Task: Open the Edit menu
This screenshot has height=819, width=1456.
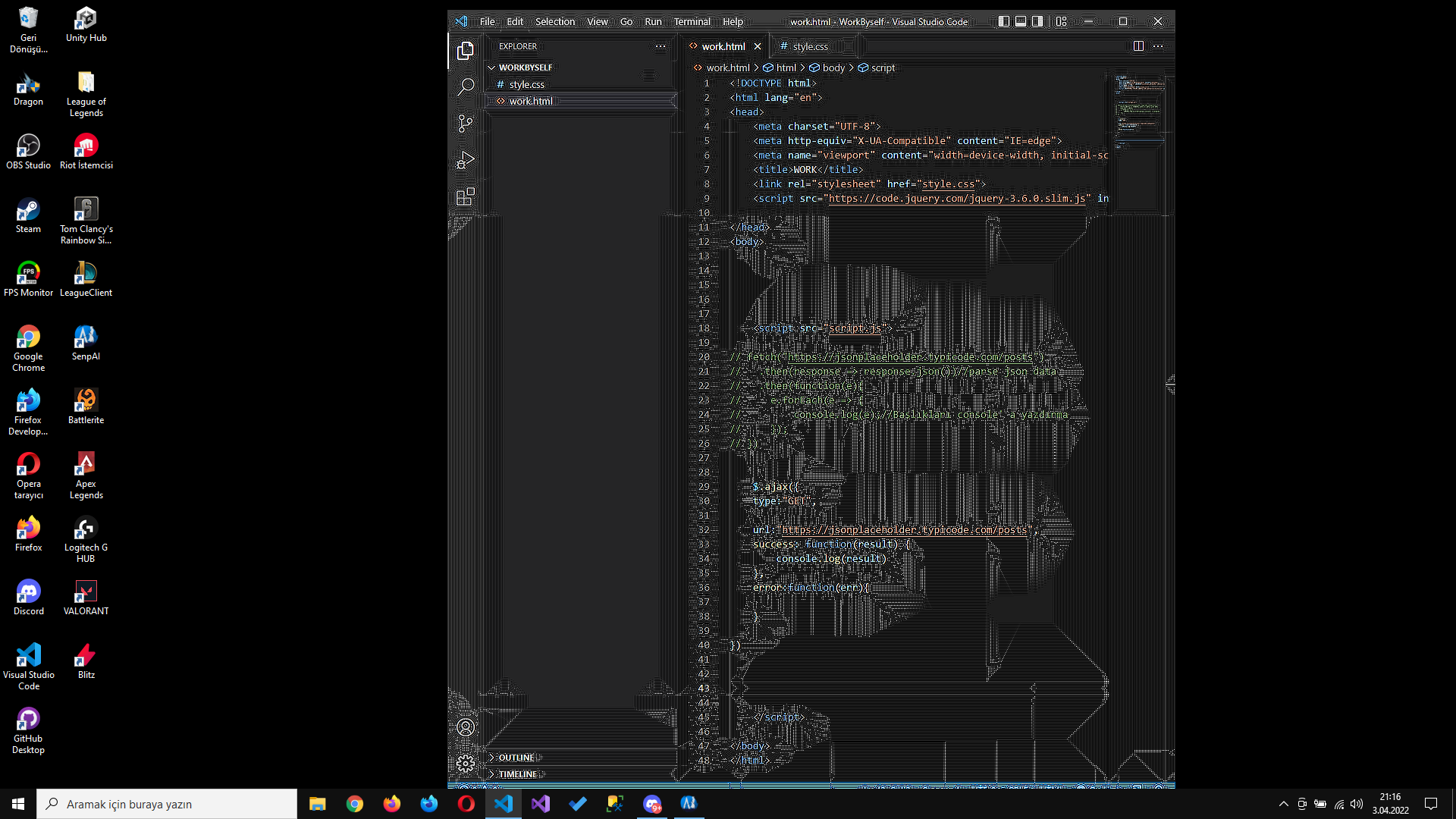Action: (x=515, y=22)
